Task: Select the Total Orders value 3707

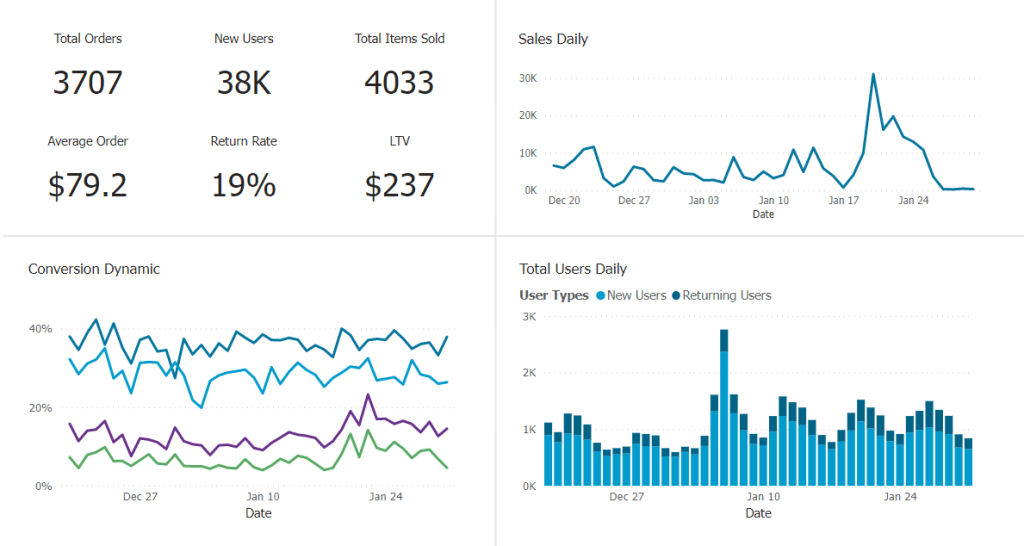Action: (x=88, y=82)
